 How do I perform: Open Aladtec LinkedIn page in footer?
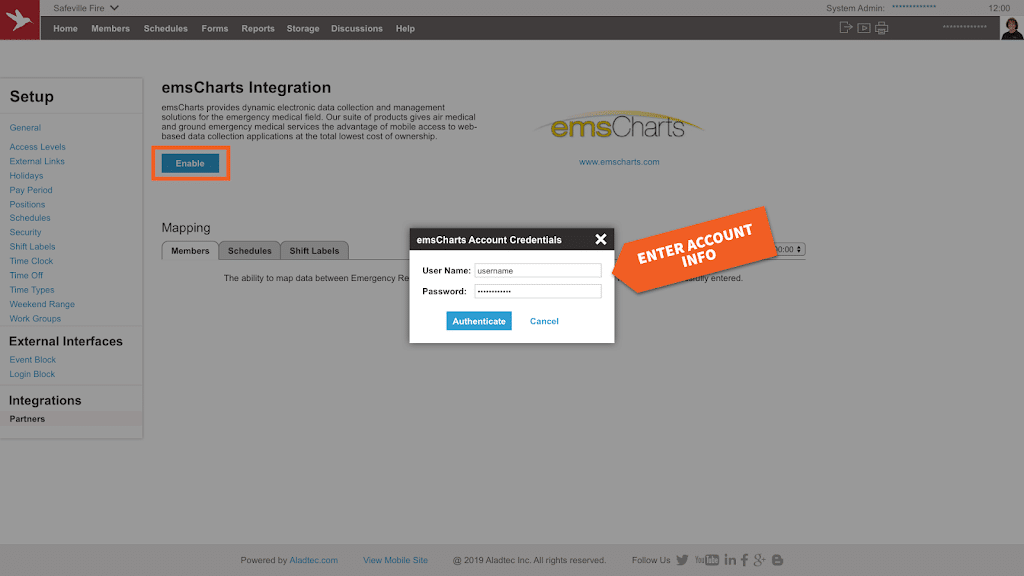tap(730, 560)
